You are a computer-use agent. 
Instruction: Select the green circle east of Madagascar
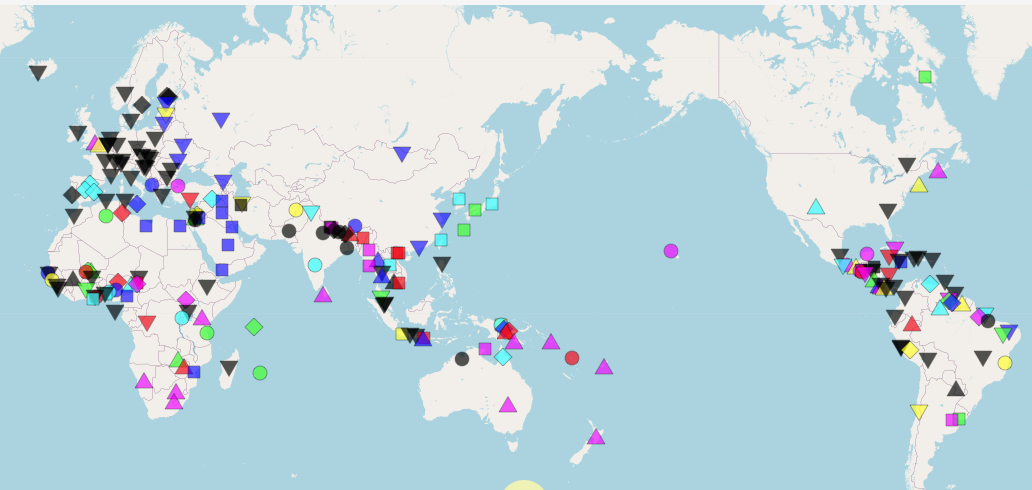(260, 372)
